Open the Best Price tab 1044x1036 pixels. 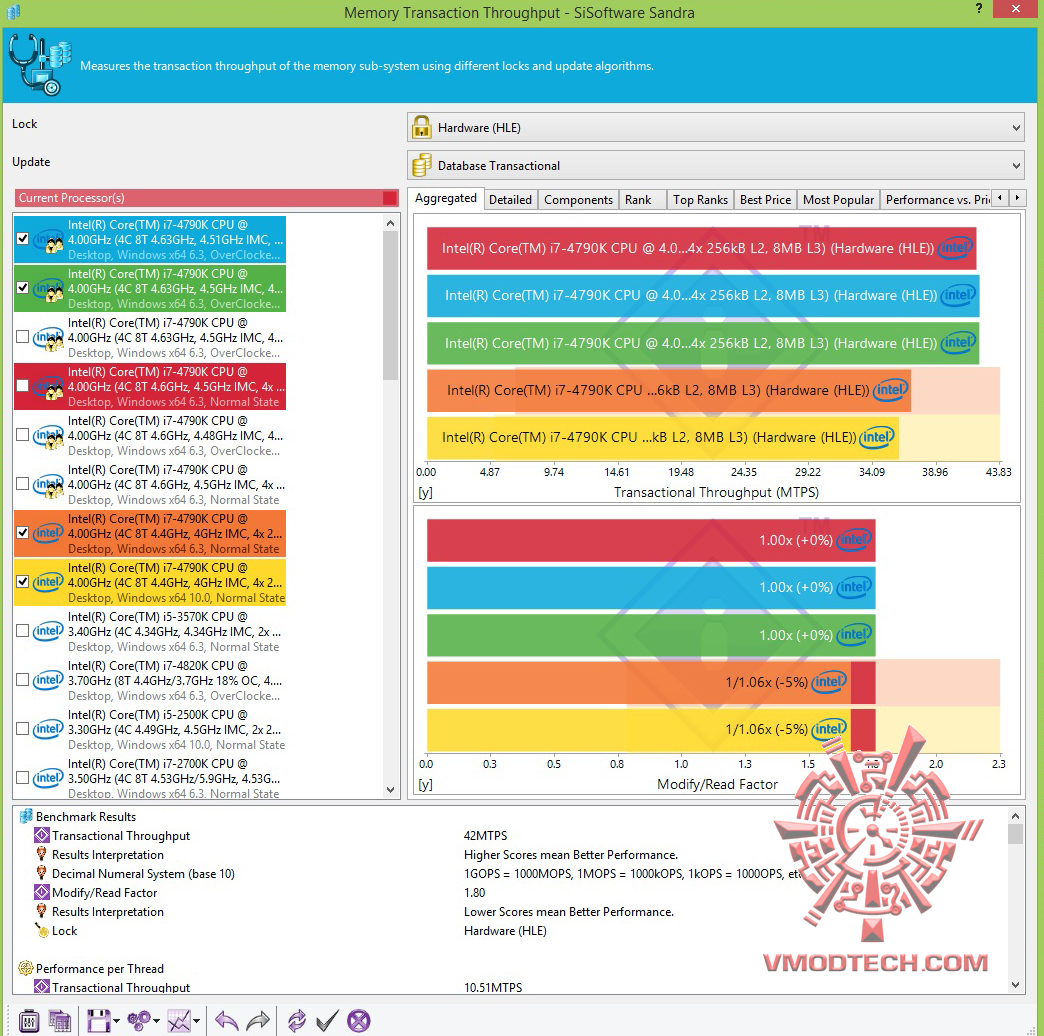click(x=765, y=200)
